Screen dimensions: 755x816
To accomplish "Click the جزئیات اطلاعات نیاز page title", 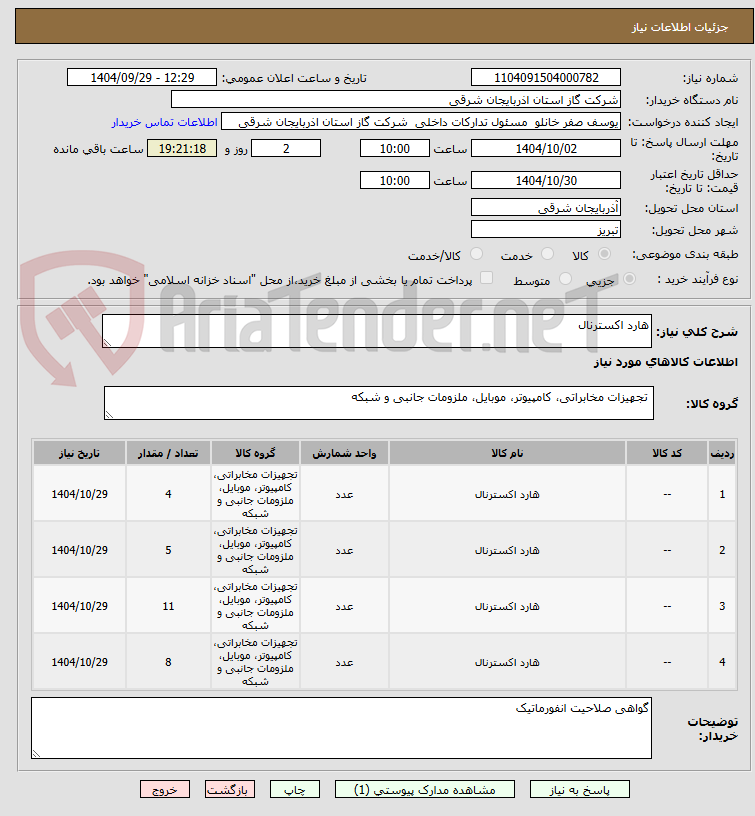I will tap(680, 27).
